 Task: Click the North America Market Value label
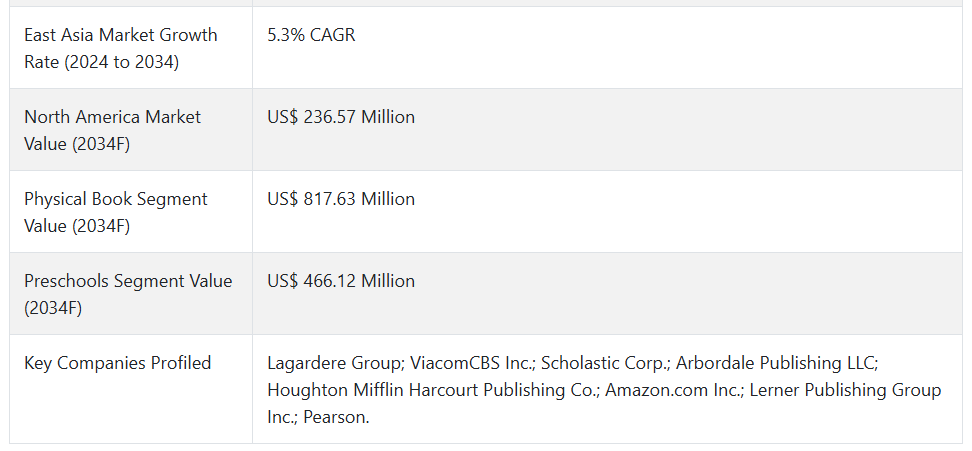(112, 130)
